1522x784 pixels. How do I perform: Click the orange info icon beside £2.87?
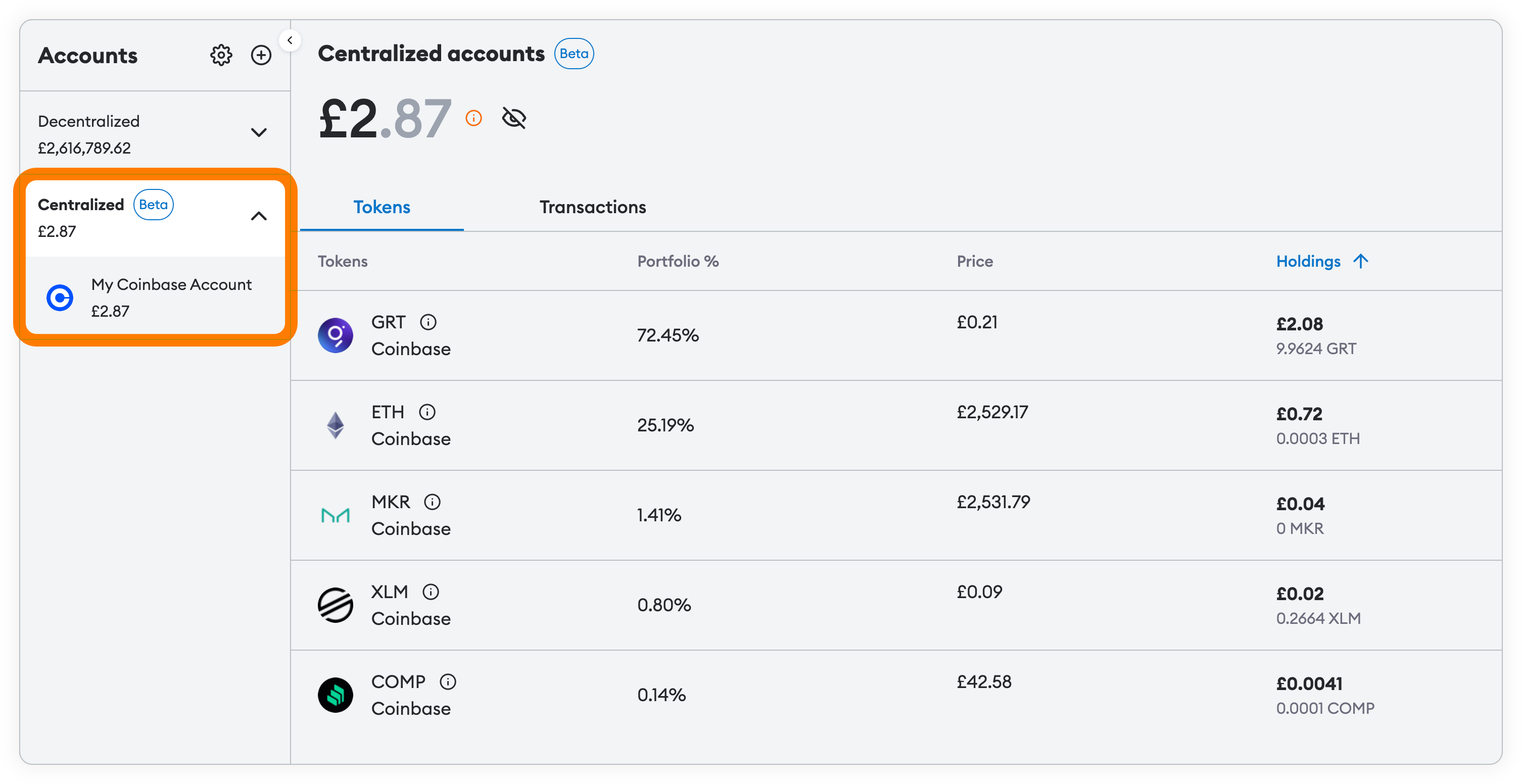pos(473,118)
